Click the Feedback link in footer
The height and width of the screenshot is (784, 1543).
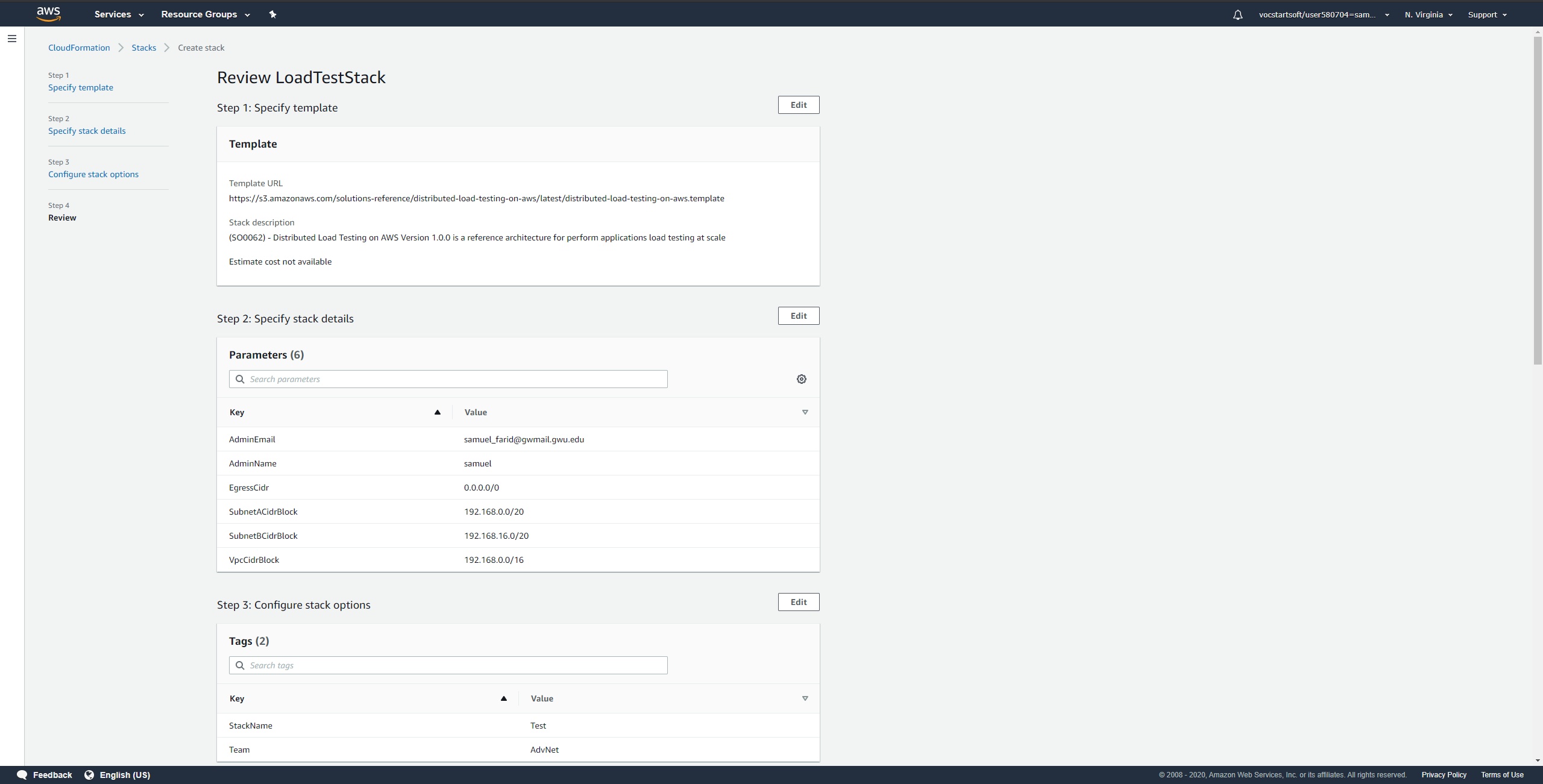pos(52,775)
